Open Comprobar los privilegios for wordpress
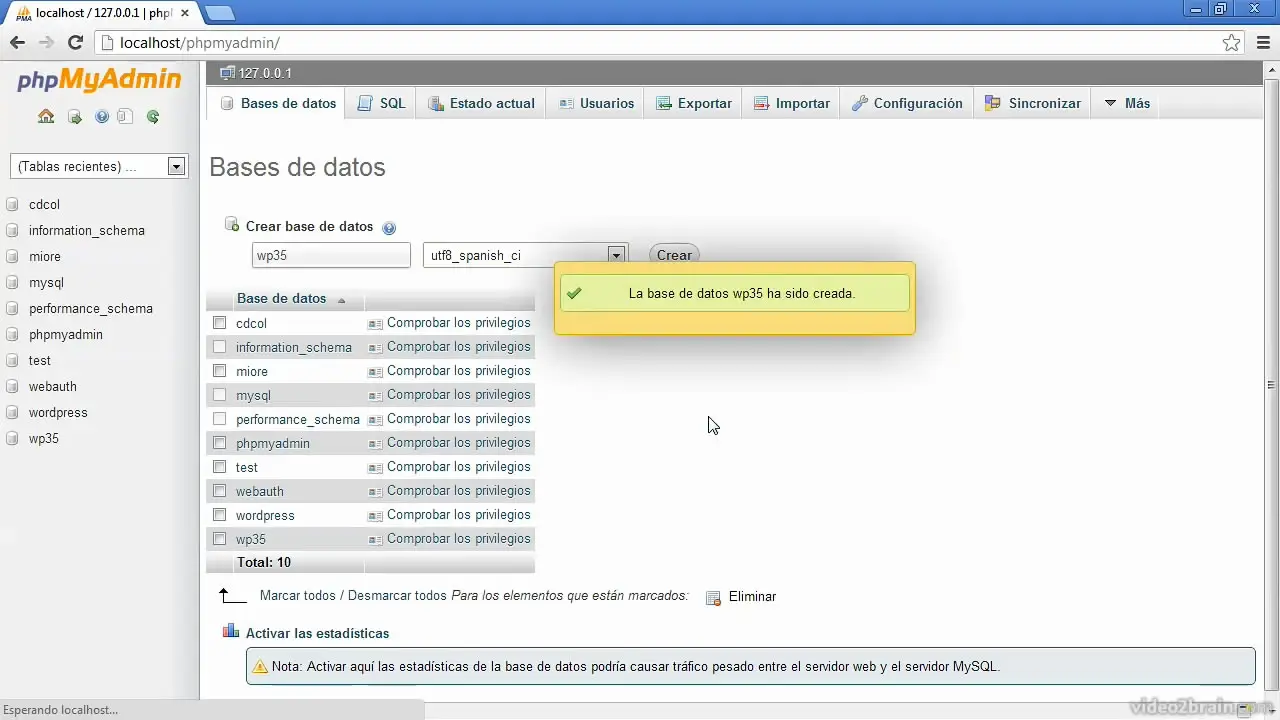This screenshot has width=1280, height=720. click(459, 515)
